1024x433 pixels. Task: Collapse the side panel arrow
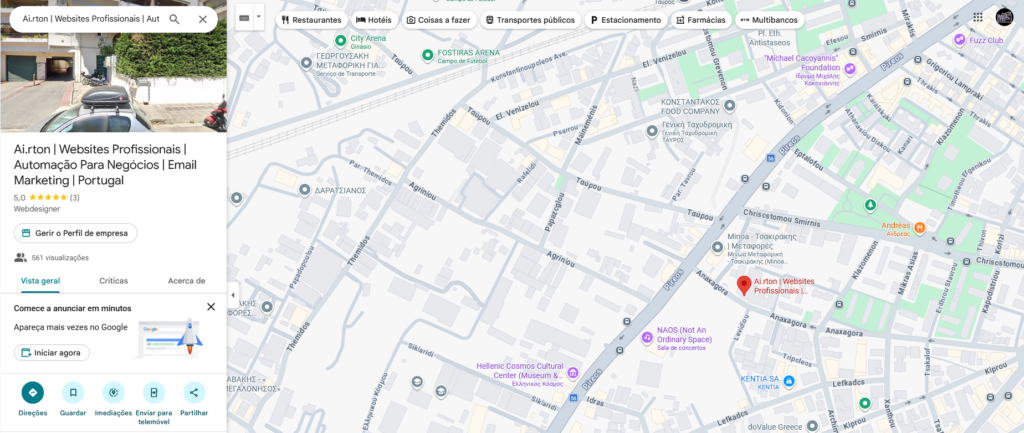coord(233,295)
